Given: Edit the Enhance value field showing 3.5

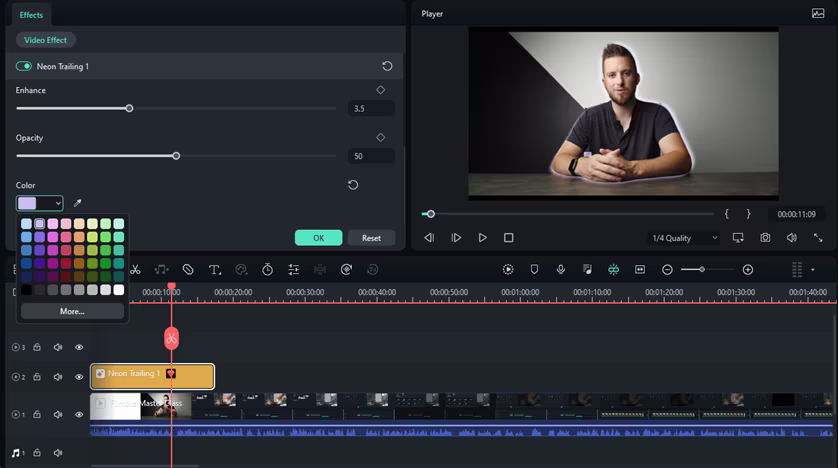Looking at the screenshot, I should [371, 108].
